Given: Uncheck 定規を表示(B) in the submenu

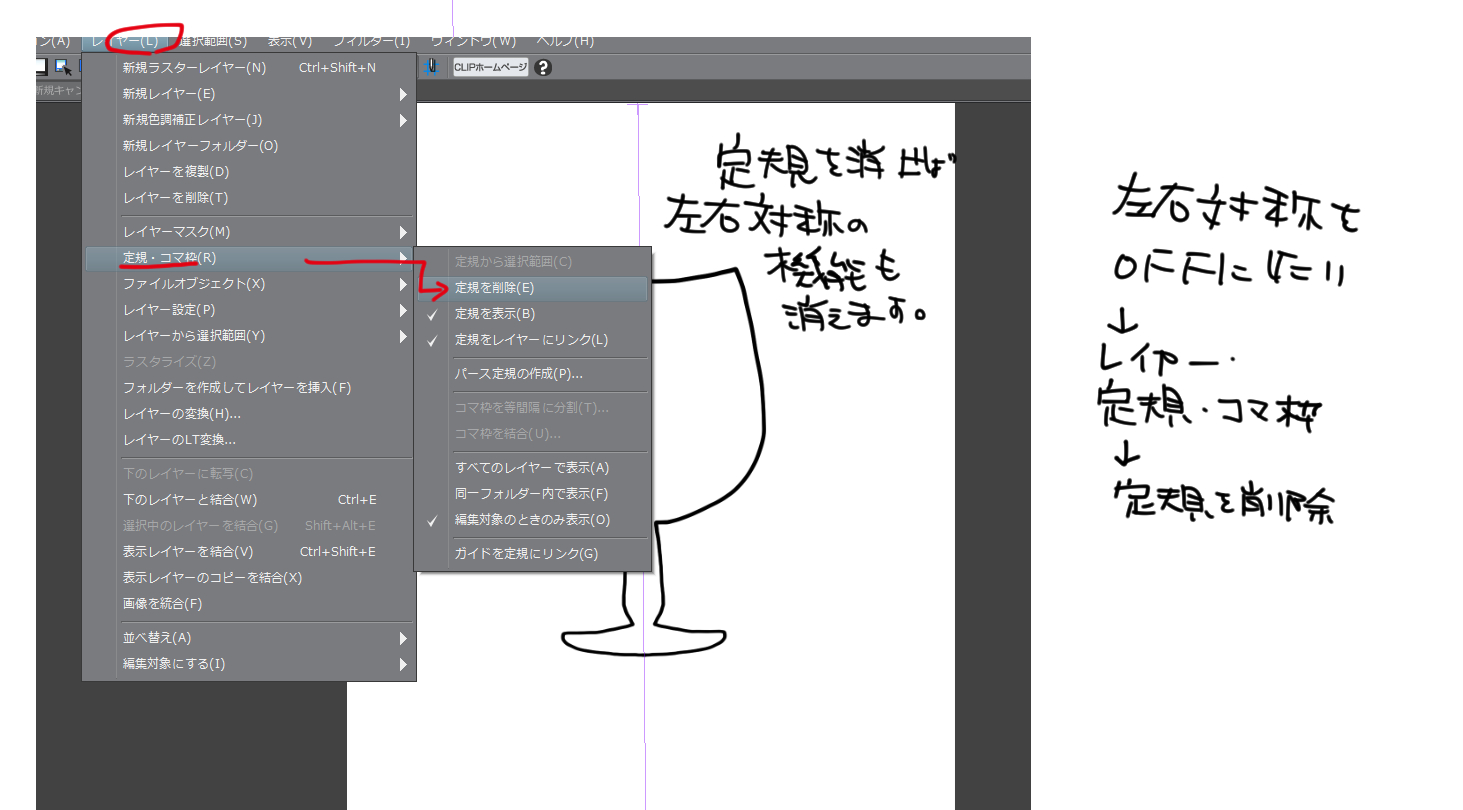Looking at the screenshot, I should click(495, 314).
